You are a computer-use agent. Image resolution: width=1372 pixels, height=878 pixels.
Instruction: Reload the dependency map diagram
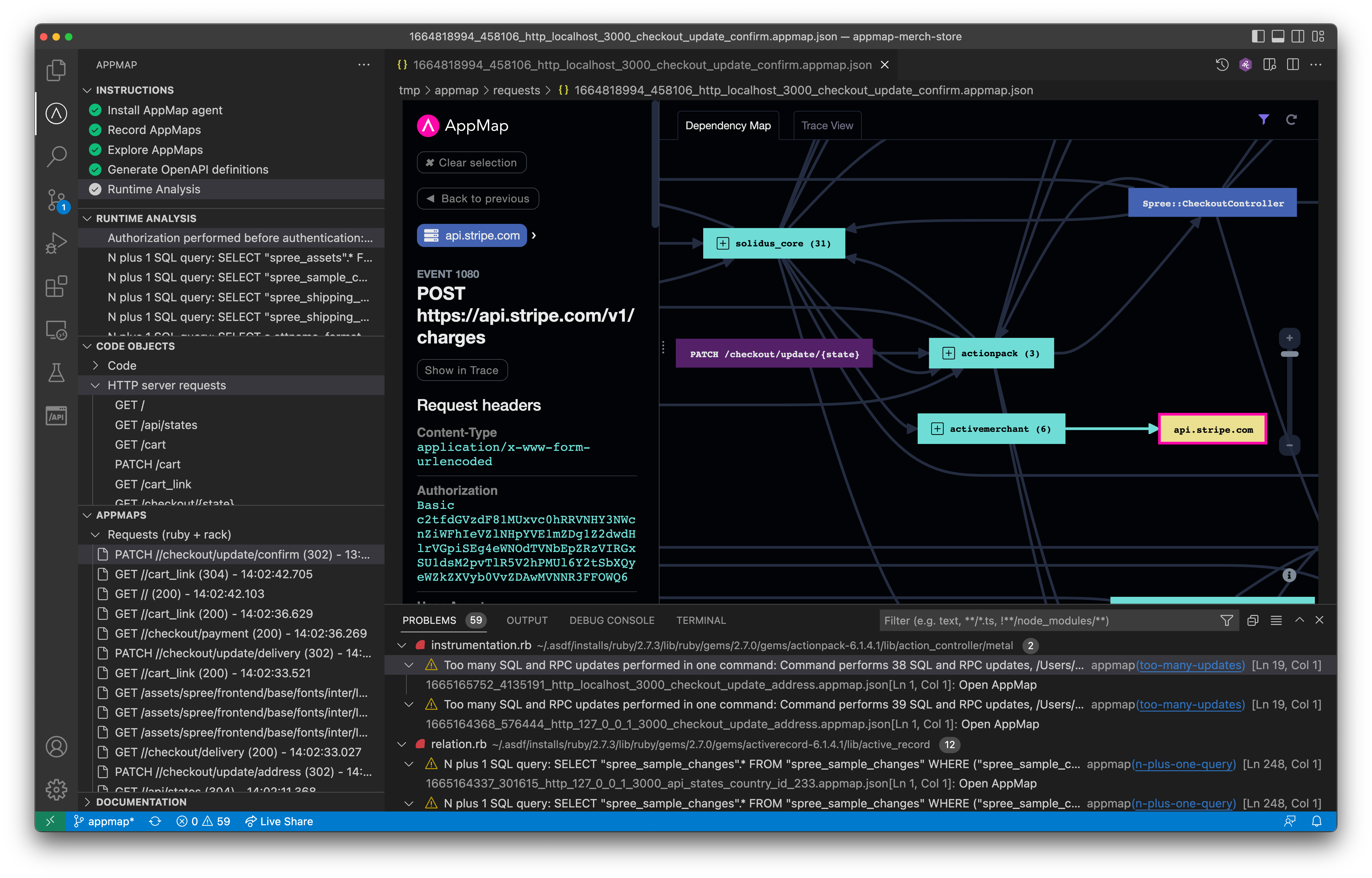1291,119
